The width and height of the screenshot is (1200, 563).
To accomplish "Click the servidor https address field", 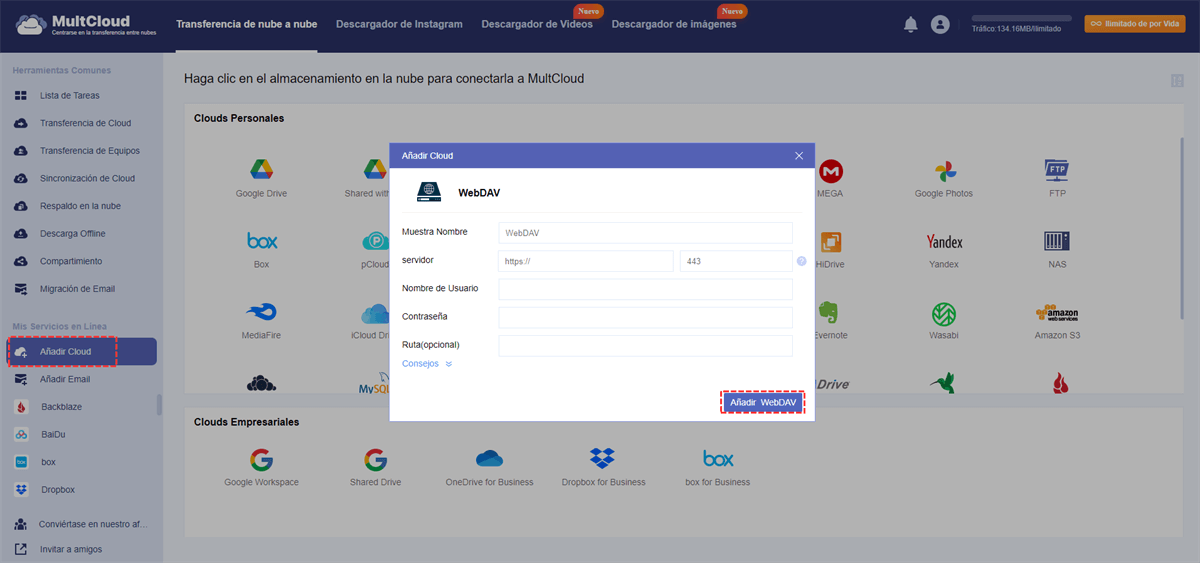I will [x=586, y=261].
